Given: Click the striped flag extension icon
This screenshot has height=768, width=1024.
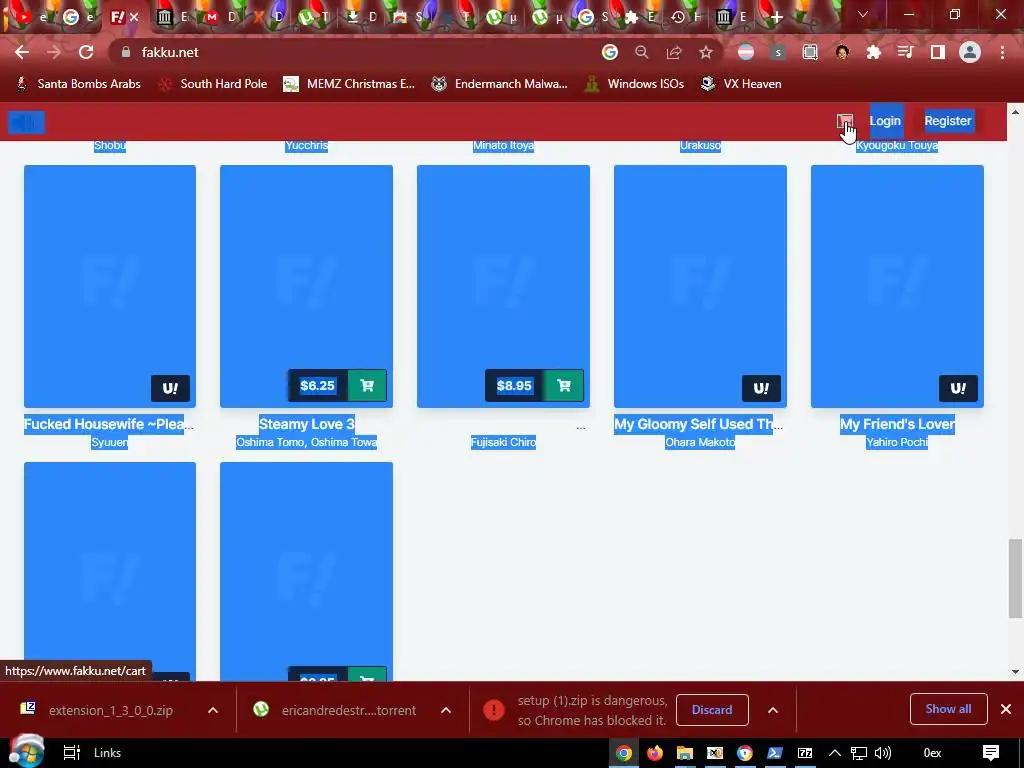Looking at the screenshot, I should [x=746, y=52].
